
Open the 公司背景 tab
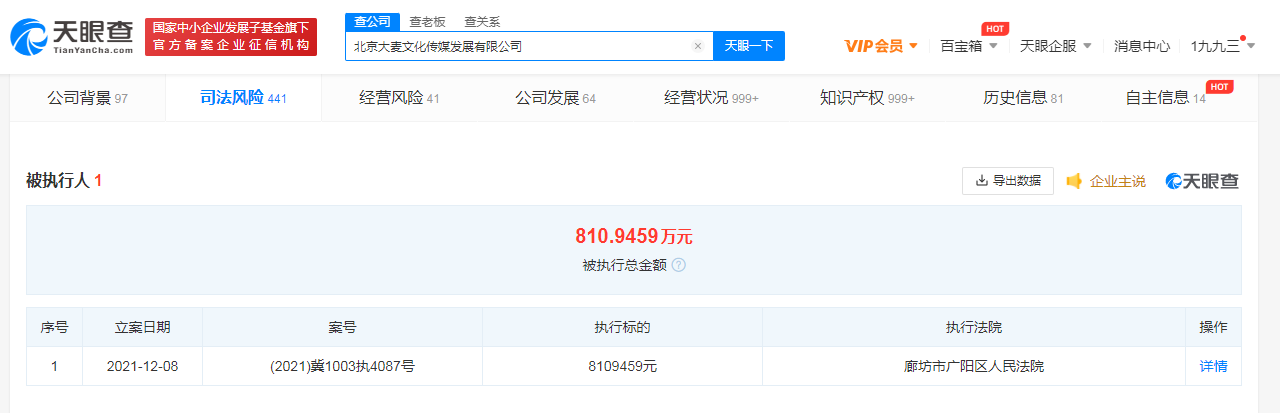[x=87, y=98]
